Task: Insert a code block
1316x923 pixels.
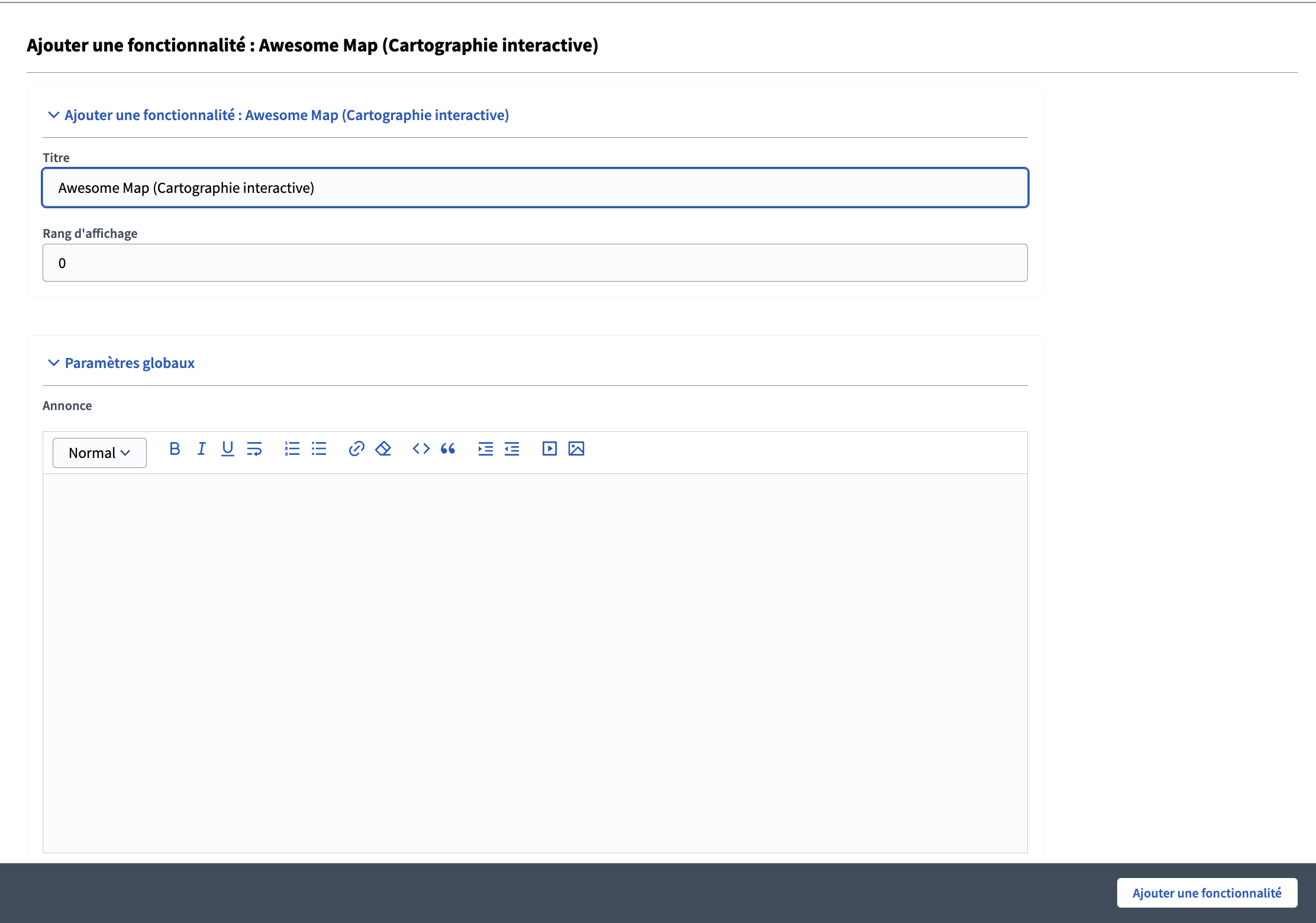Action: point(421,449)
